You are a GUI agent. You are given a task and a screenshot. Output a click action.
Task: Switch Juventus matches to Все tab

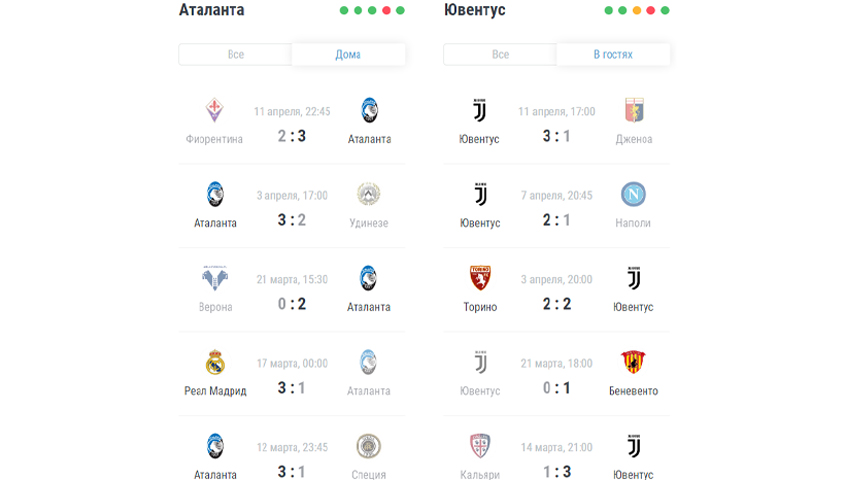(500, 54)
